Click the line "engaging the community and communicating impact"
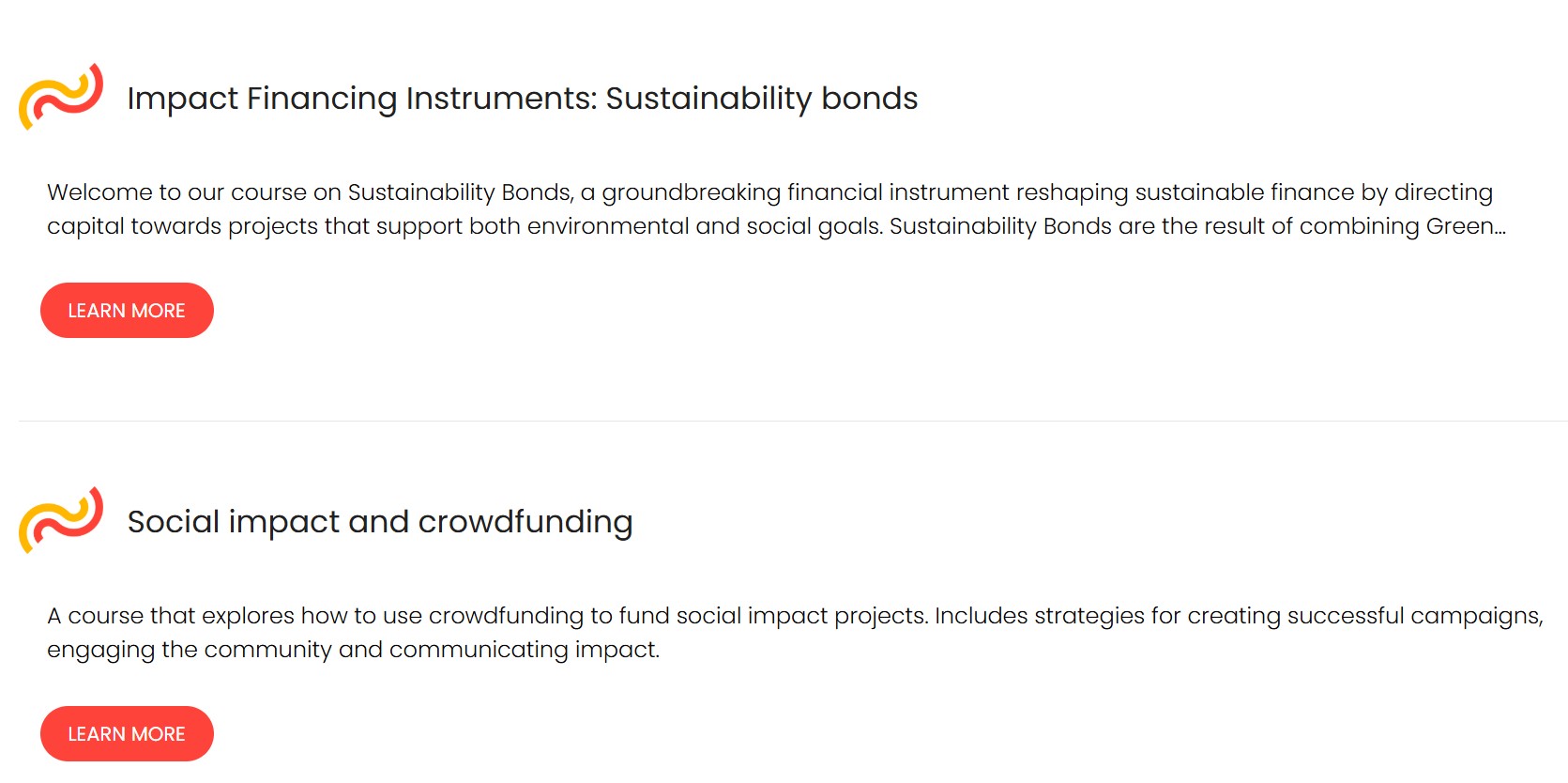1568x783 pixels. tap(353, 650)
